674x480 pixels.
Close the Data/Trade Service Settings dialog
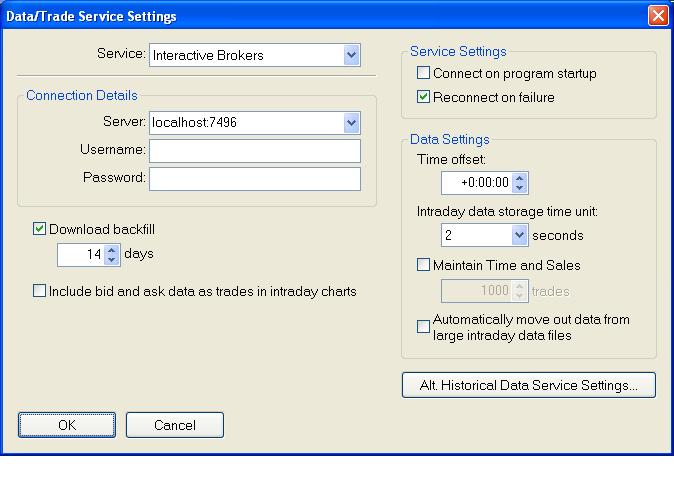coord(658,16)
